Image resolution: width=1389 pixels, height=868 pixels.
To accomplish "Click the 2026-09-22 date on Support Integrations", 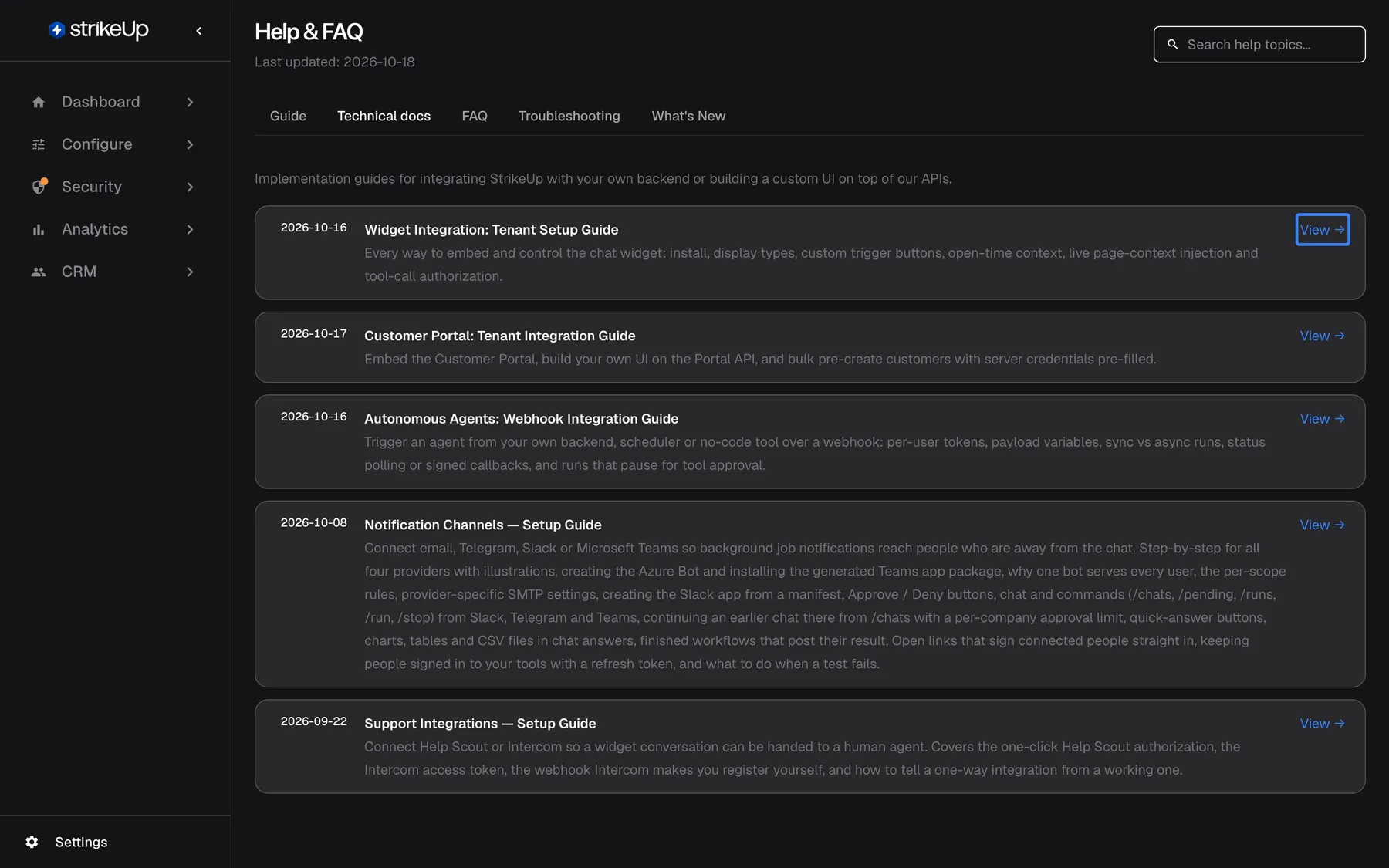I will pyautogui.click(x=314, y=721).
